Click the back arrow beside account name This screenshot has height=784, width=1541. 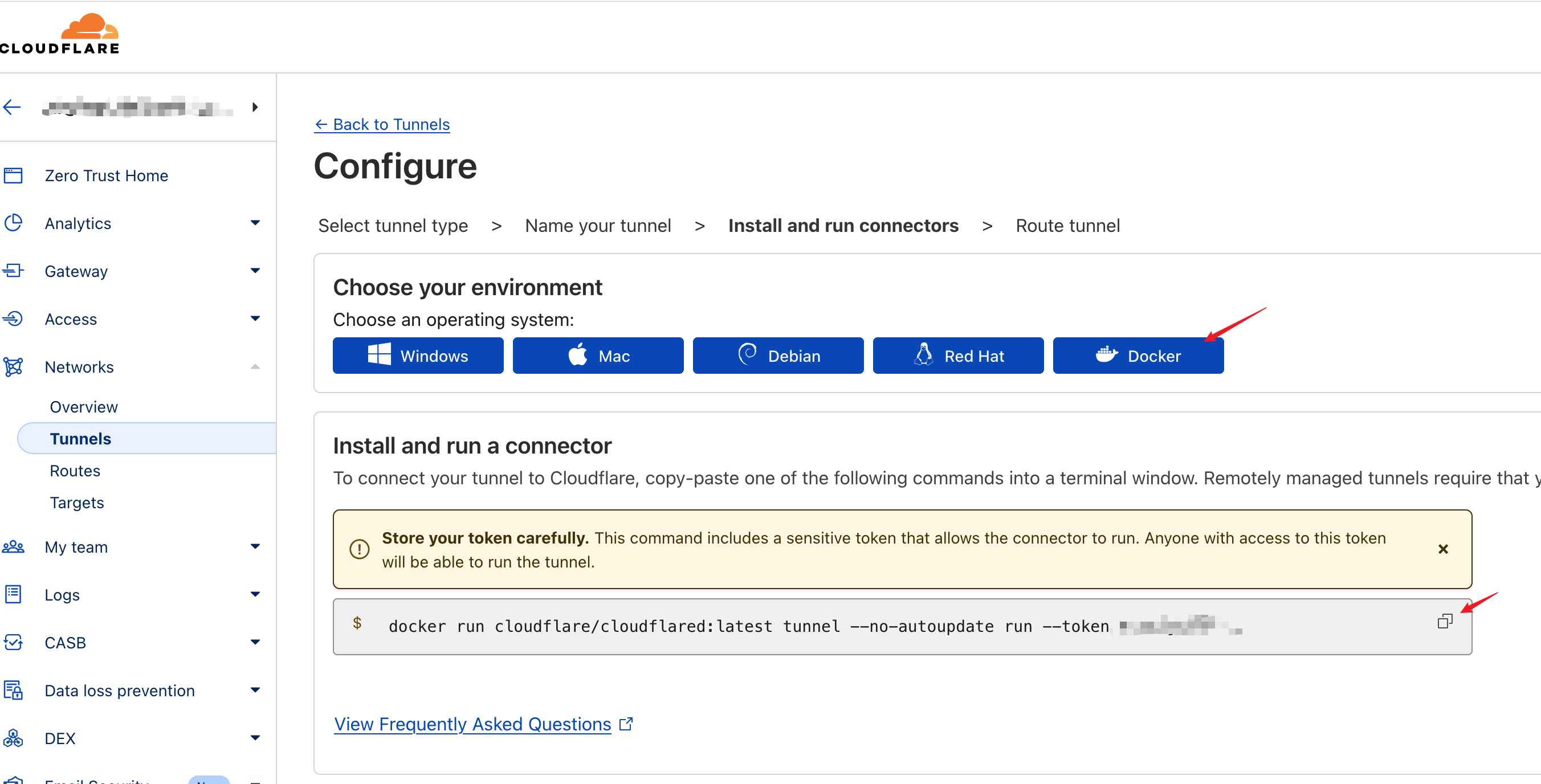12,107
